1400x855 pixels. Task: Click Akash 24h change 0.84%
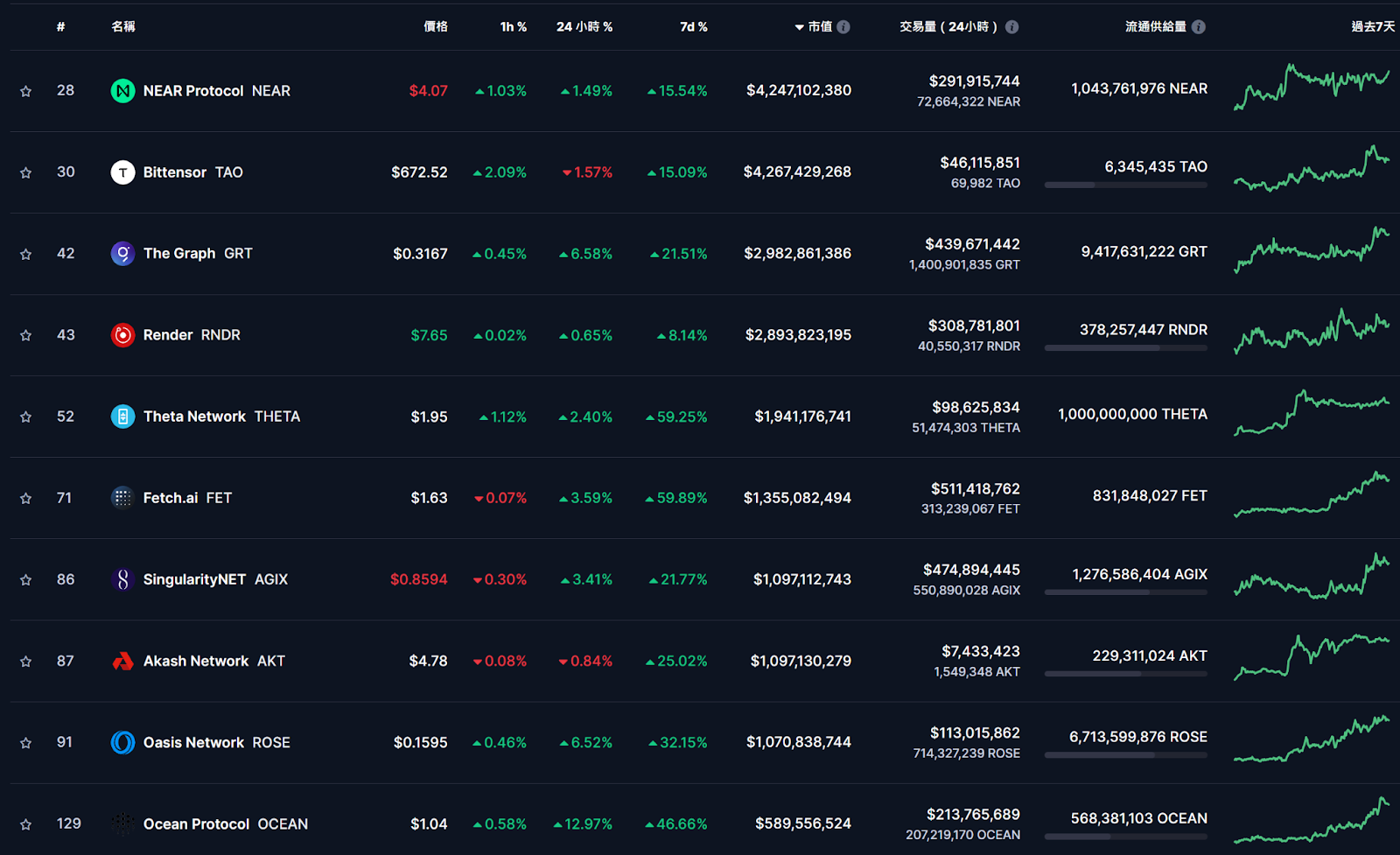coord(585,662)
